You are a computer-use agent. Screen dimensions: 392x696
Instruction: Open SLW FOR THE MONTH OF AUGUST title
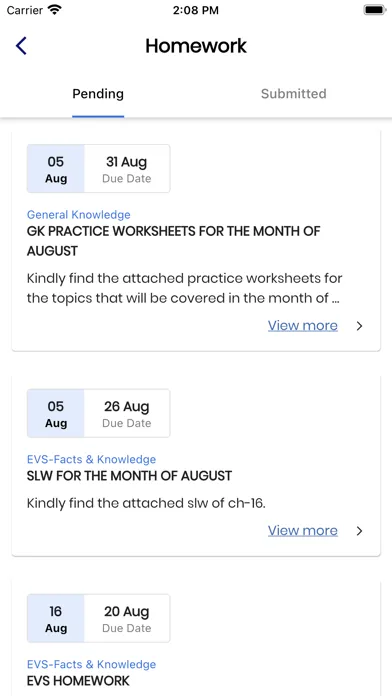point(129,476)
